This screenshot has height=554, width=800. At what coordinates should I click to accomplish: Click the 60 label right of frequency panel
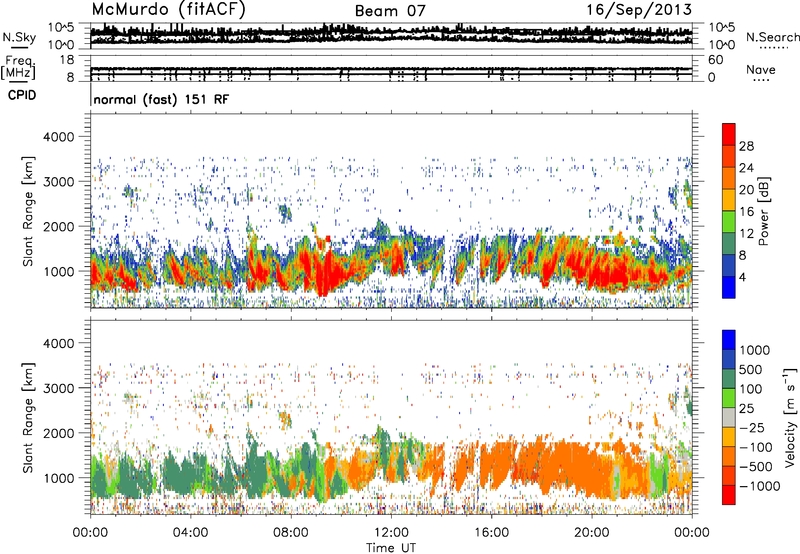715,60
